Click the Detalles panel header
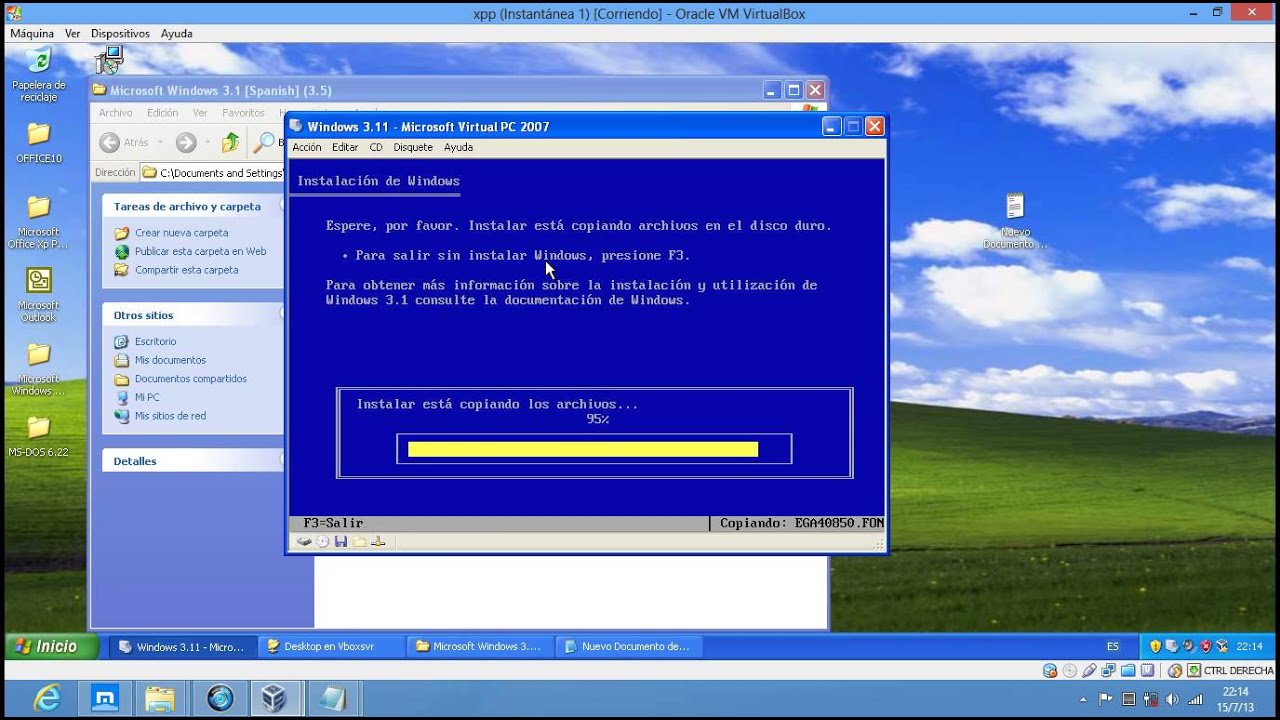This screenshot has height=720, width=1280. 194,461
